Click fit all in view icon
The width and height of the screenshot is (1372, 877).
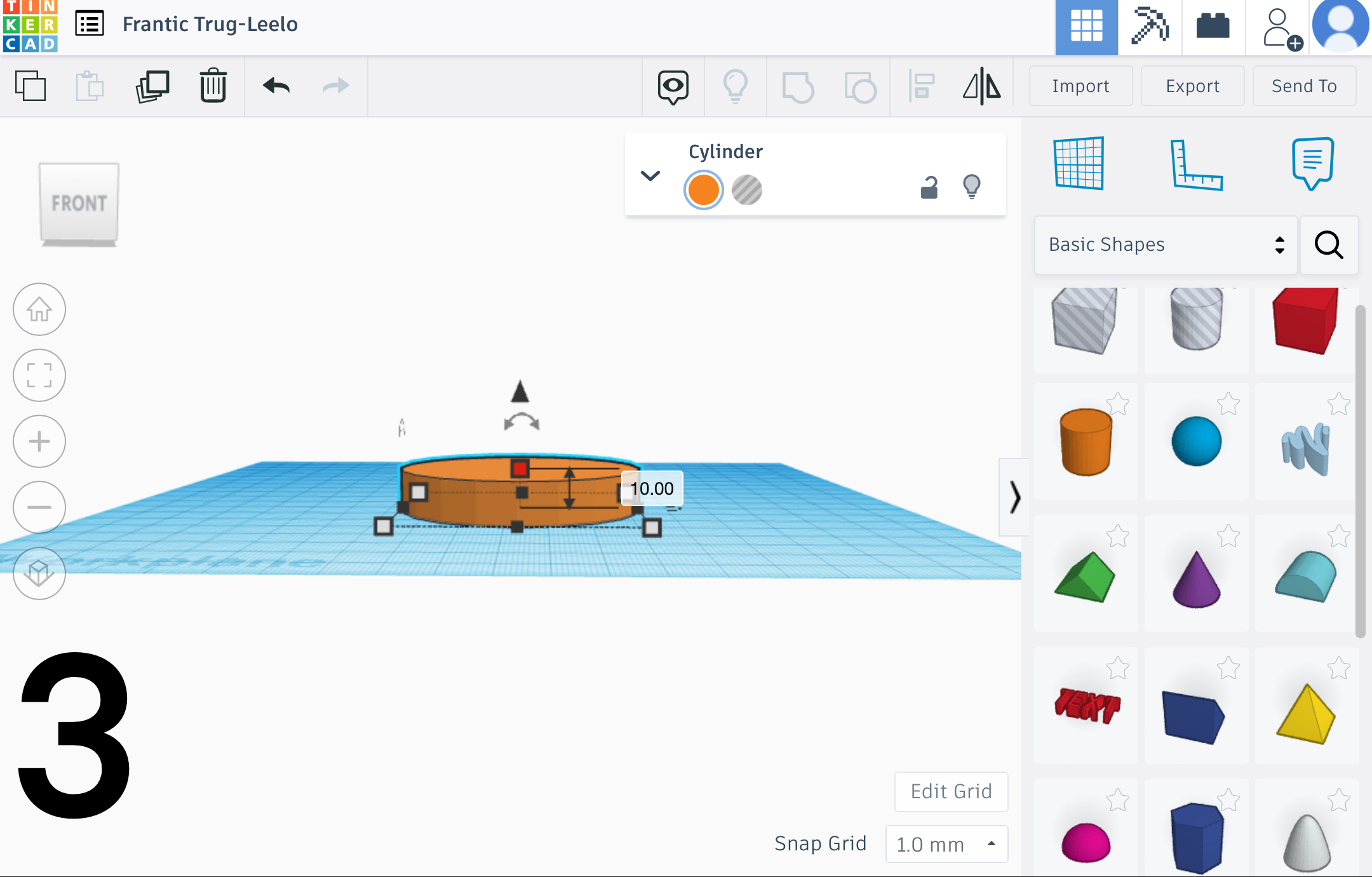[x=39, y=375]
